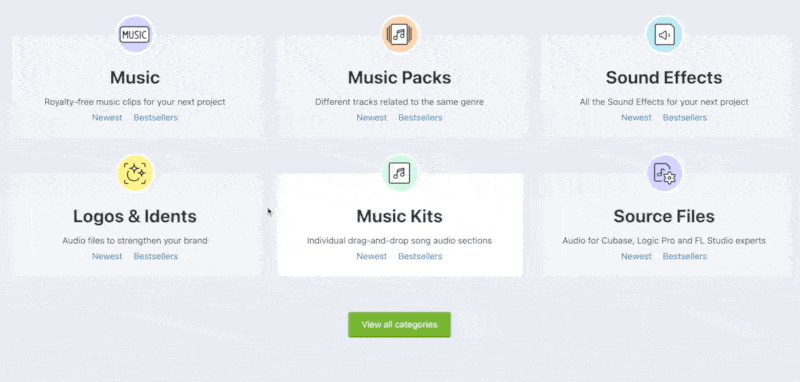
Task: View Newest items under Music
Action: [107, 118]
